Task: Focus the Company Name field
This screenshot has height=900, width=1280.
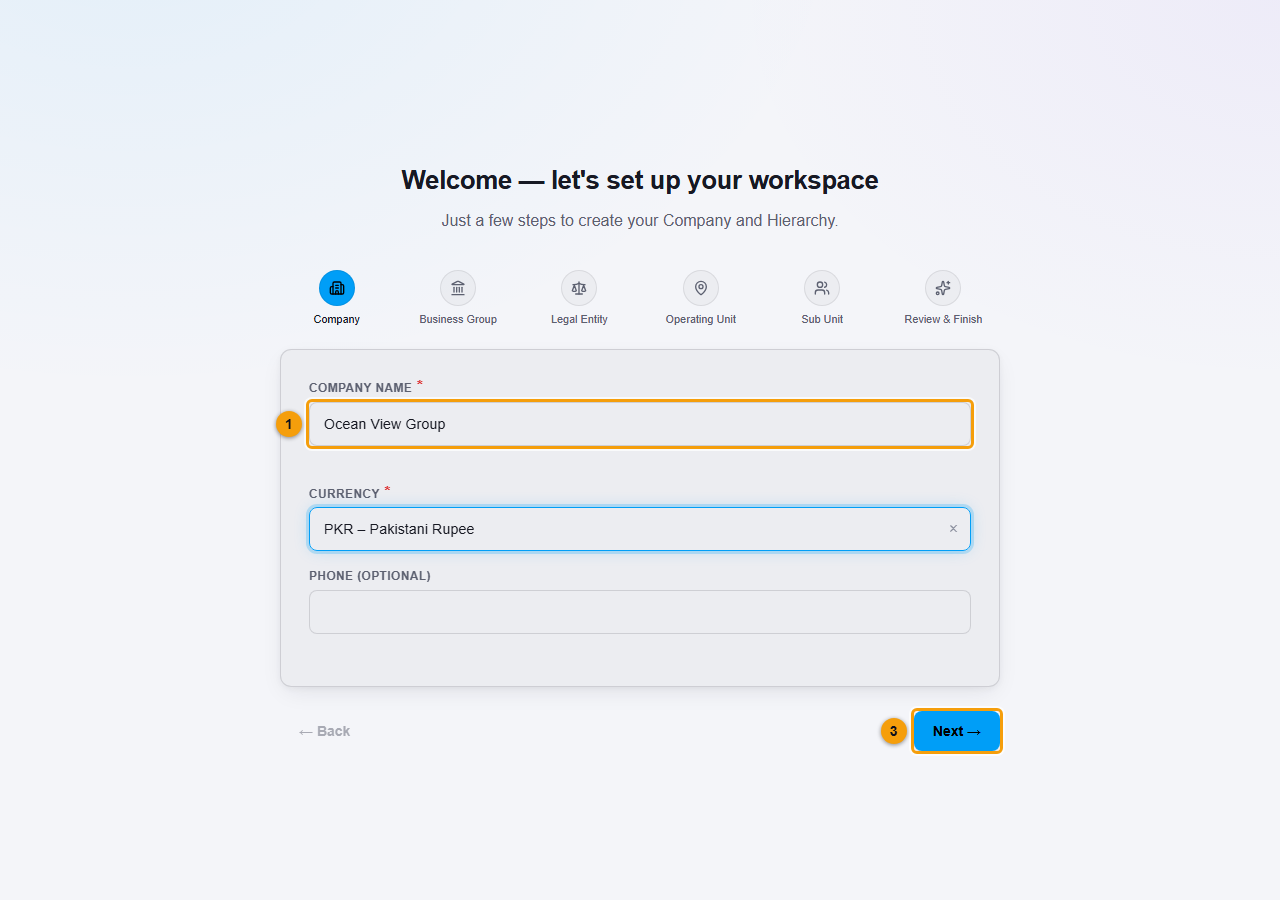Action: click(640, 424)
